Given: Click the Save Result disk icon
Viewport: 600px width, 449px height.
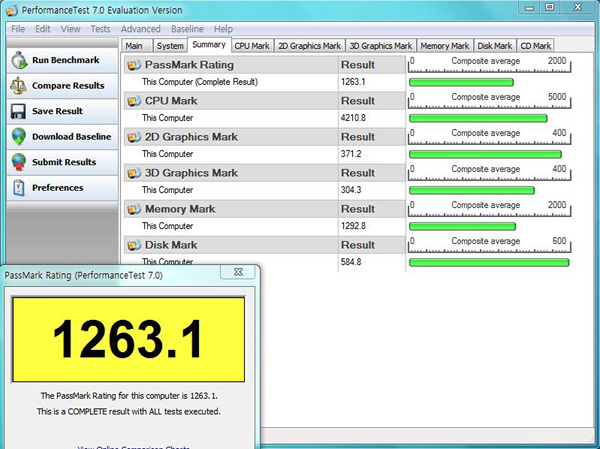Looking at the screenshot, I should (x=18, y=111).
